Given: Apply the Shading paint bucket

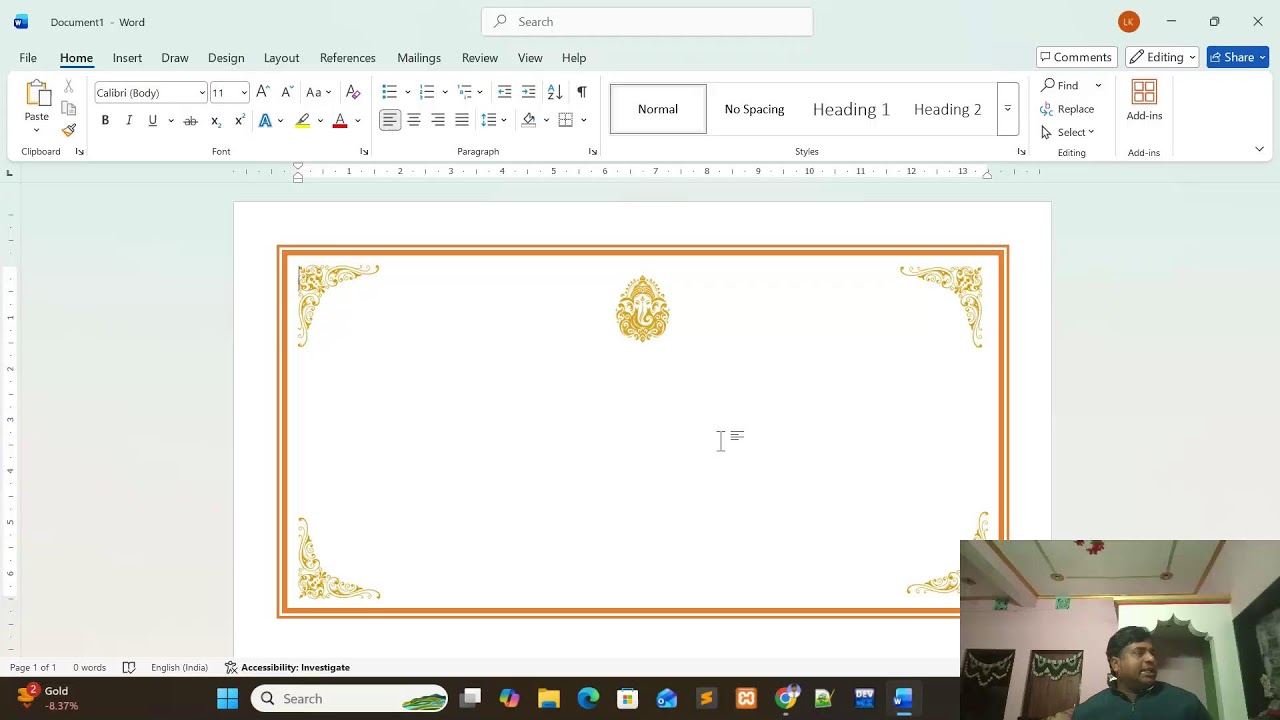Looking at the screenshot, I should point(529,120).
